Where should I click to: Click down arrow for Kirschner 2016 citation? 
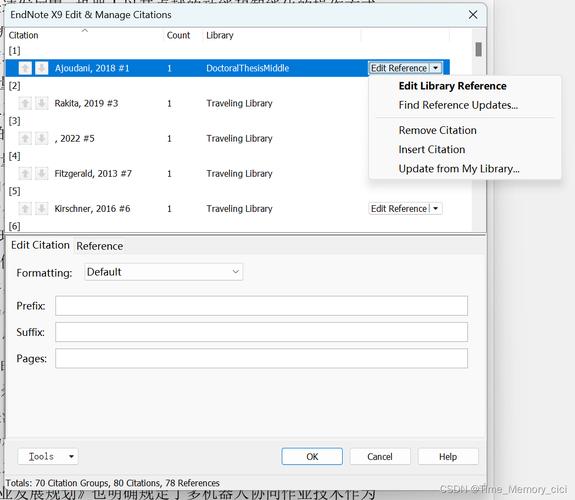(41, 209)
